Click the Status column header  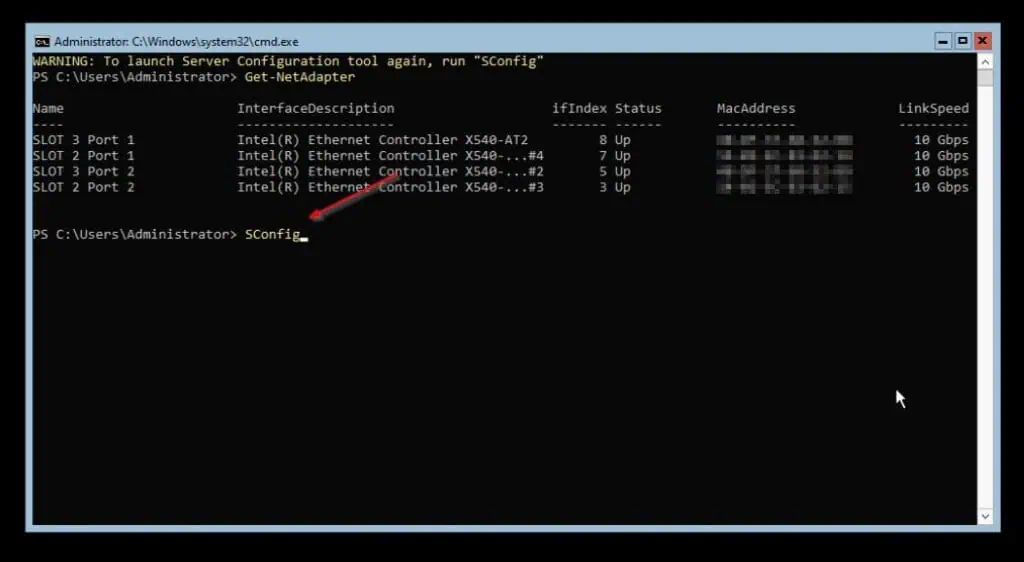coord(637,108)
